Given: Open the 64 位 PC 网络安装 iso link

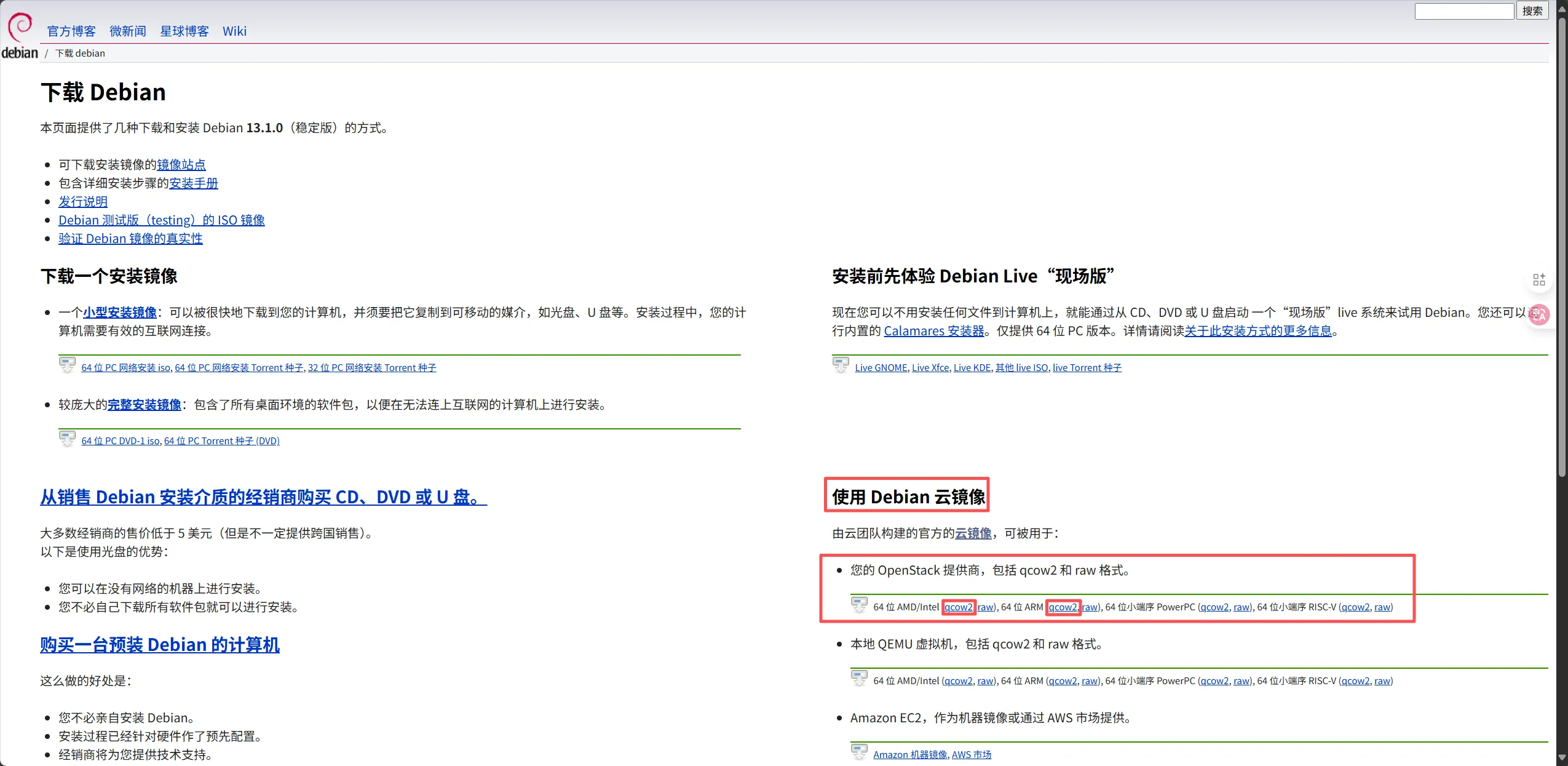Looking at the screenshot, I should (x=125, y=368).
